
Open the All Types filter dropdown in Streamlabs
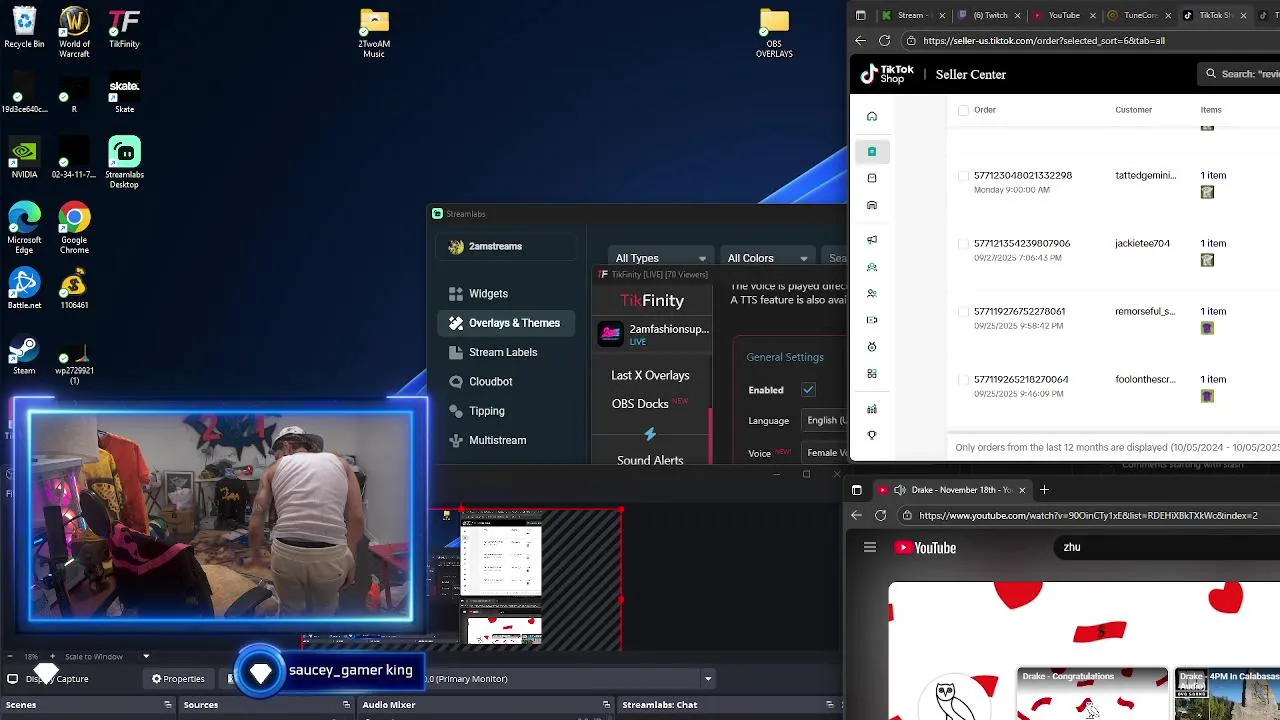point(660,258)
